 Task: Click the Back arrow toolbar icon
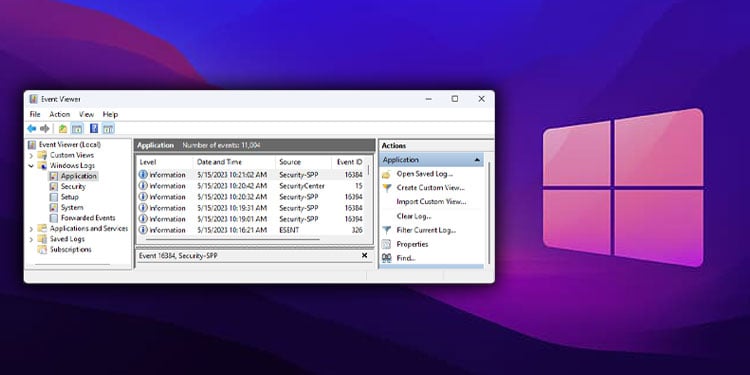point(32,129)
